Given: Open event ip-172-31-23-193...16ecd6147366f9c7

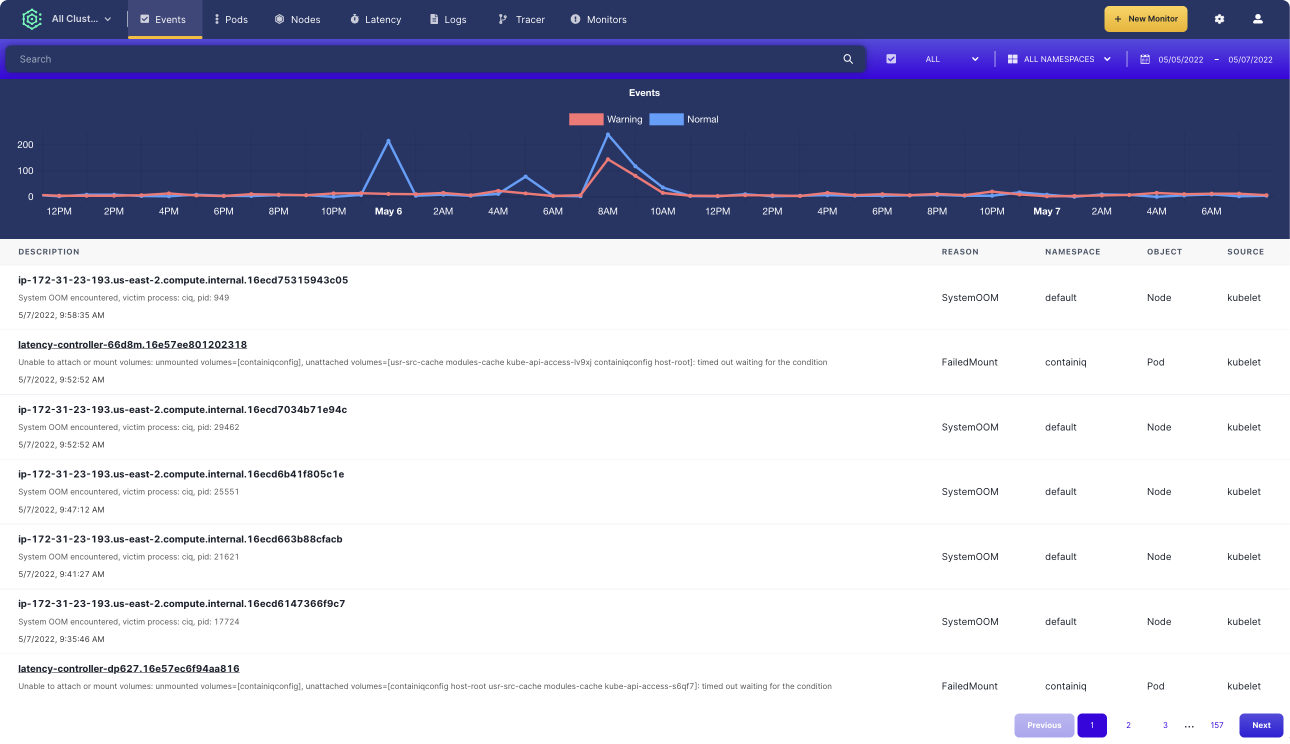Looking at the screenshot, I should (x=182, y=604).
